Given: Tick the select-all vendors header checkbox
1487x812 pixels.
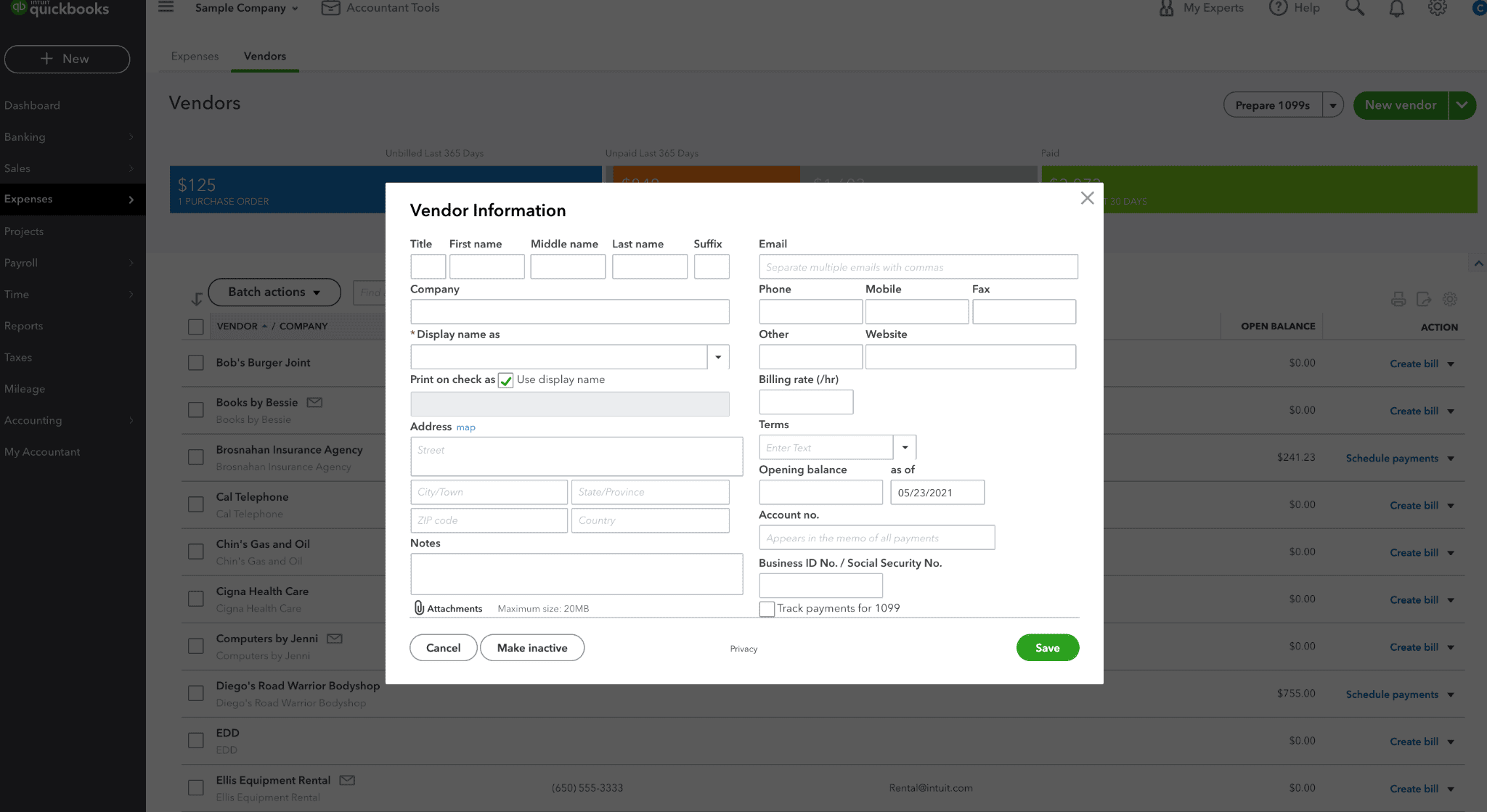Looking at the screenshot, I should [x=196, y=327].
